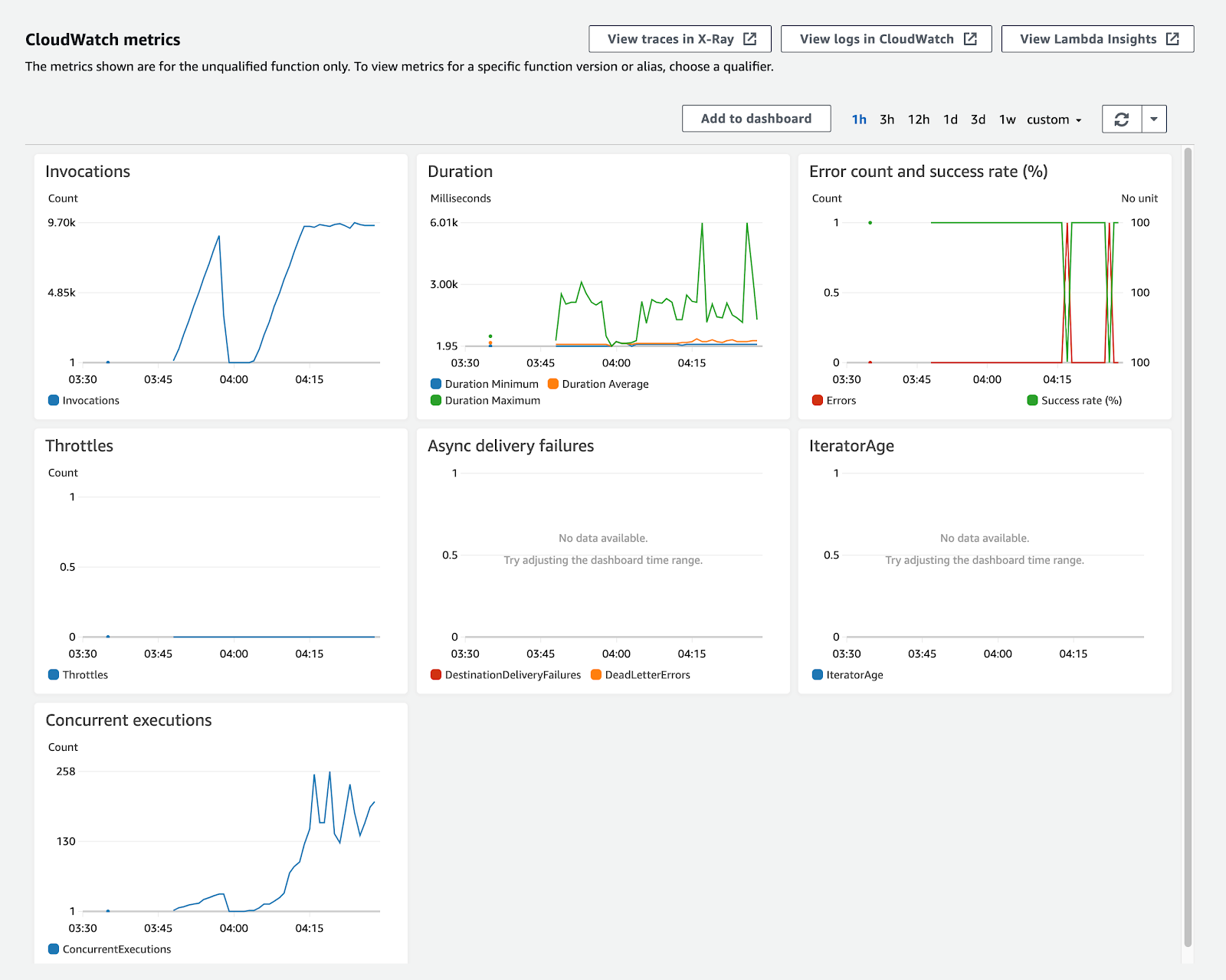Click the IteratorAge chart title
Image resolution: width=1226 pixels, height=980 pixels.
pyautogui.click(x=851, y=446)
